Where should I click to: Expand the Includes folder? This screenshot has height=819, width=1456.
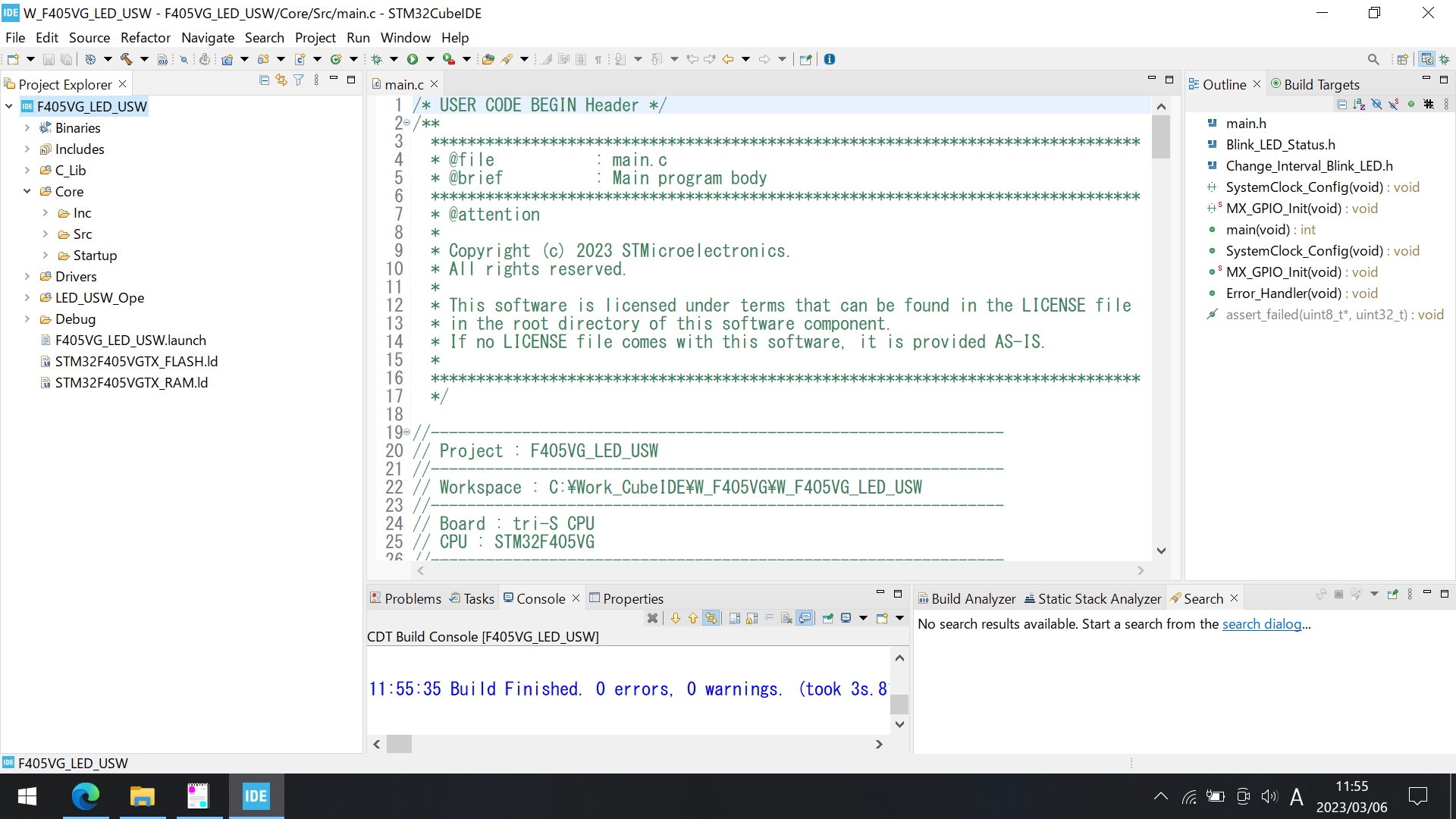27,149
